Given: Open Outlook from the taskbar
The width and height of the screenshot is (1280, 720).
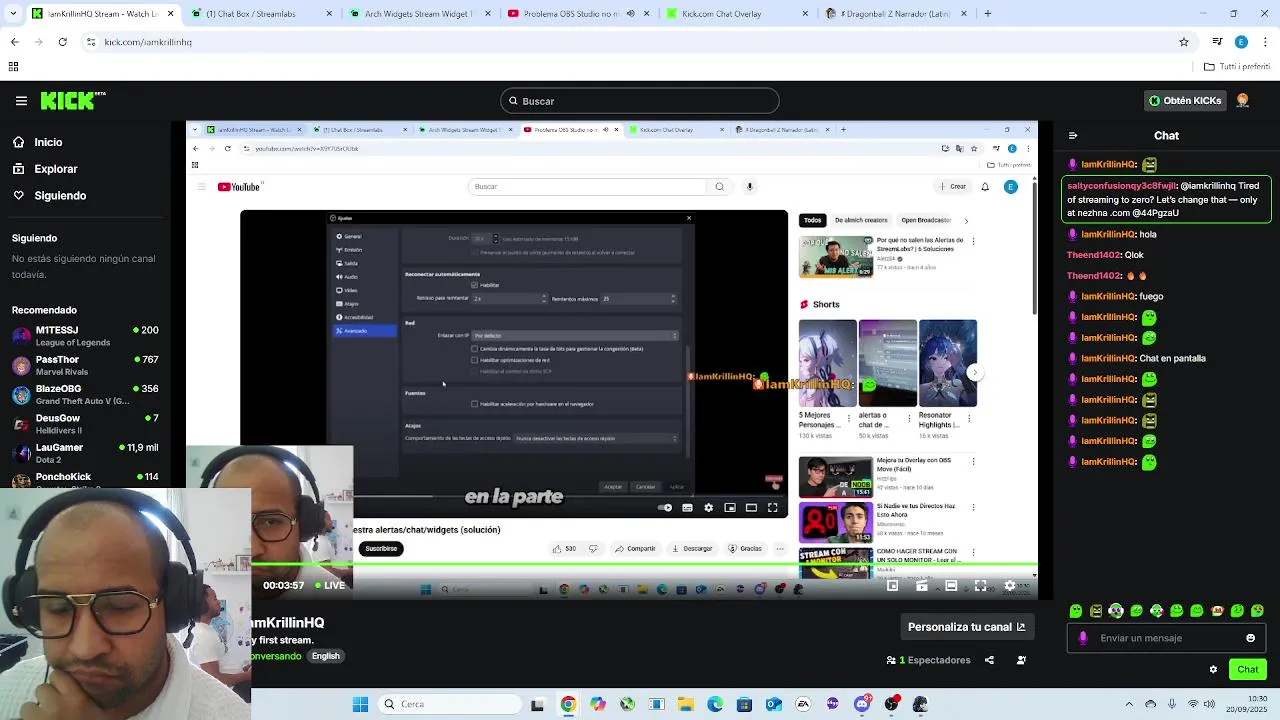Looking at the screenshot, I should pyautogui.click(x=774, y=704).
